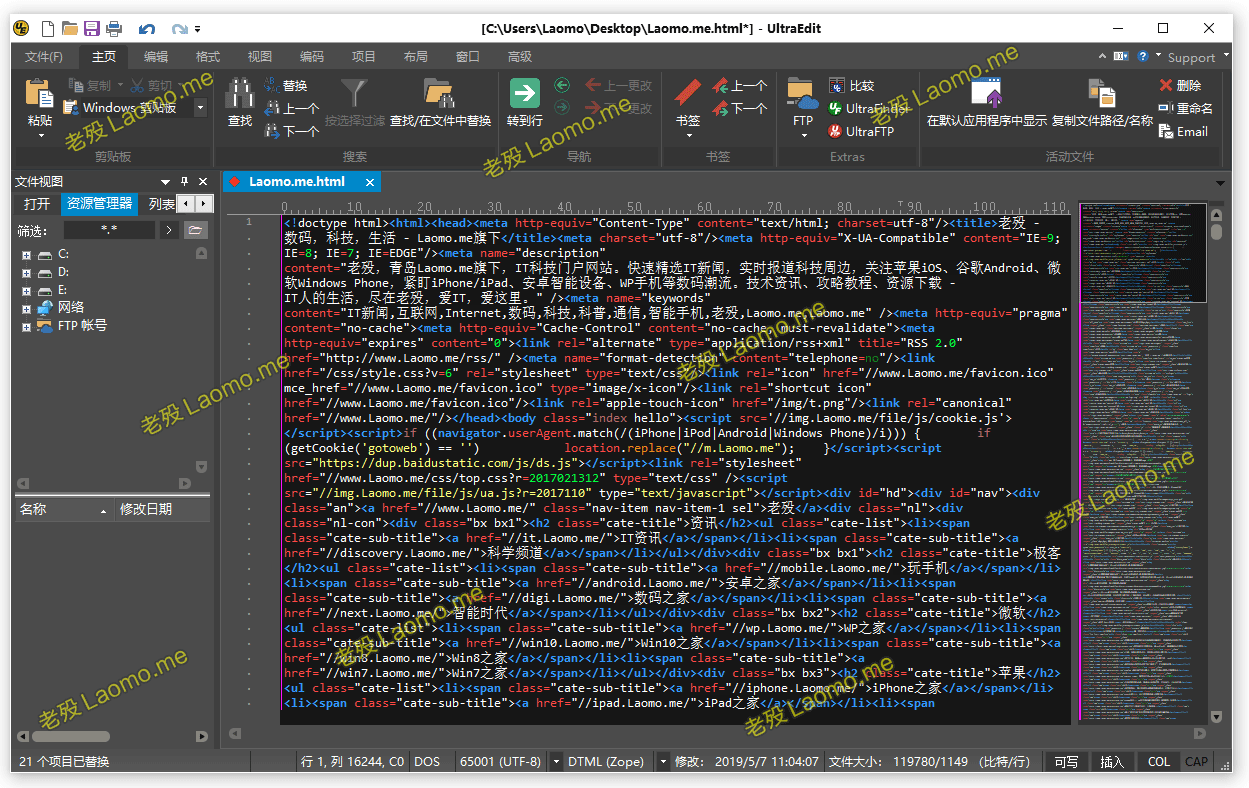Click 下一个 (Find next) in the search group
This screenshot has width=1249, height=788.
click(x=291, y=131)
